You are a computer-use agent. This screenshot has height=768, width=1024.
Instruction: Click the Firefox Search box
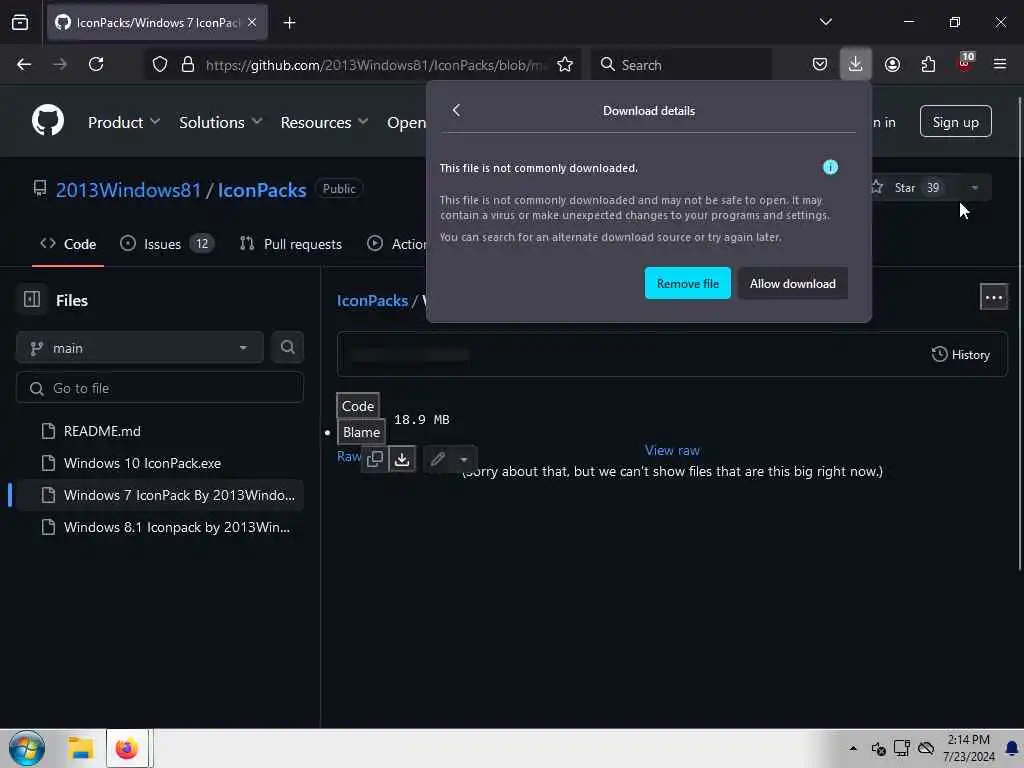pyautogui.click(x=681, y=65)
